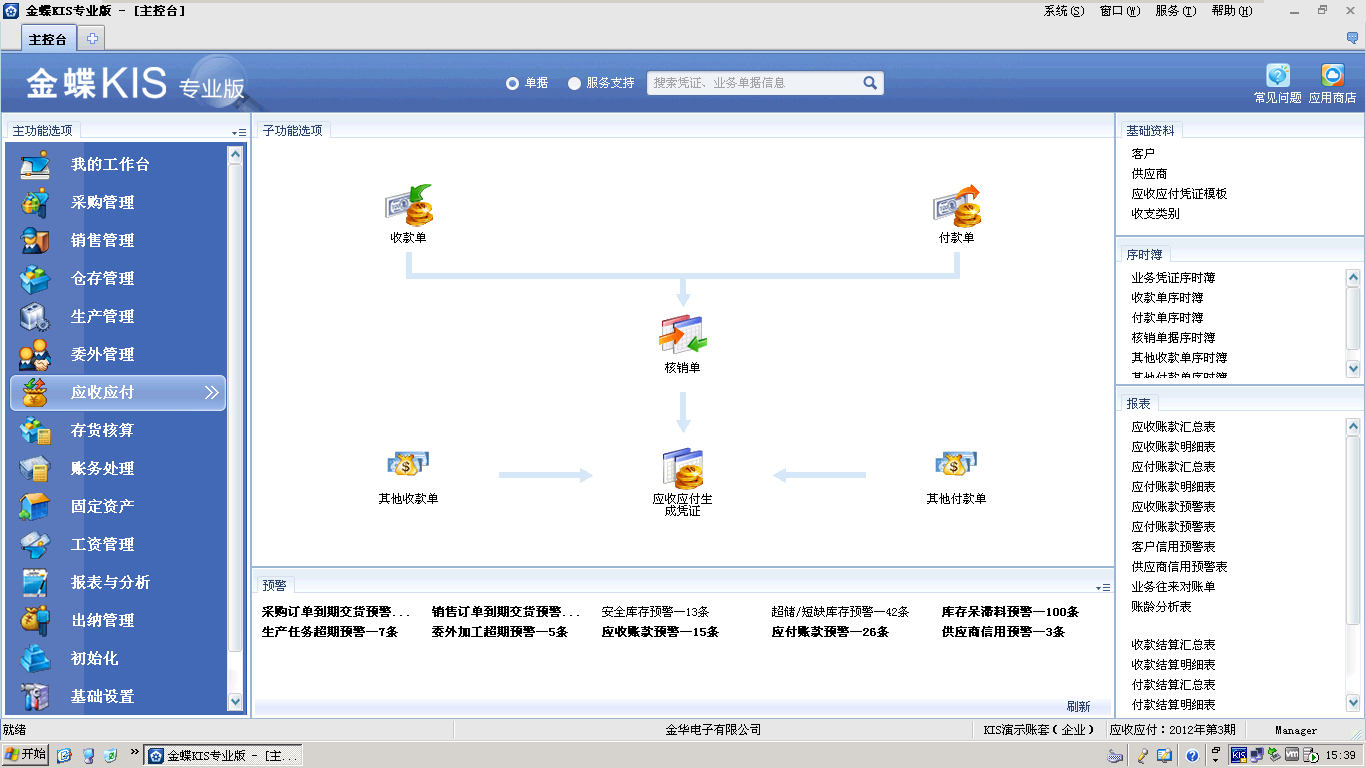Select 工资管理 module icon
The height and width of the screenshot is (768, 1366).
click(x=35, y=544)
